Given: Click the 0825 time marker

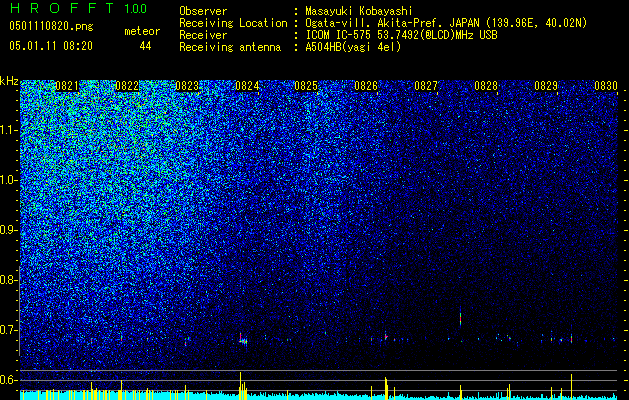Looking at the screenshot, I should [x=306, y=86].
